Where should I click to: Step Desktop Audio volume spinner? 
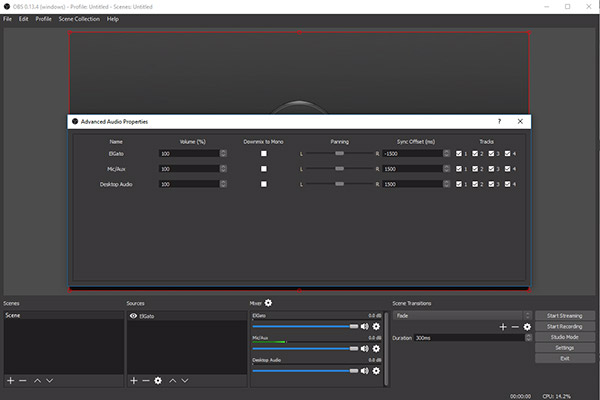[x=223, y=184]
